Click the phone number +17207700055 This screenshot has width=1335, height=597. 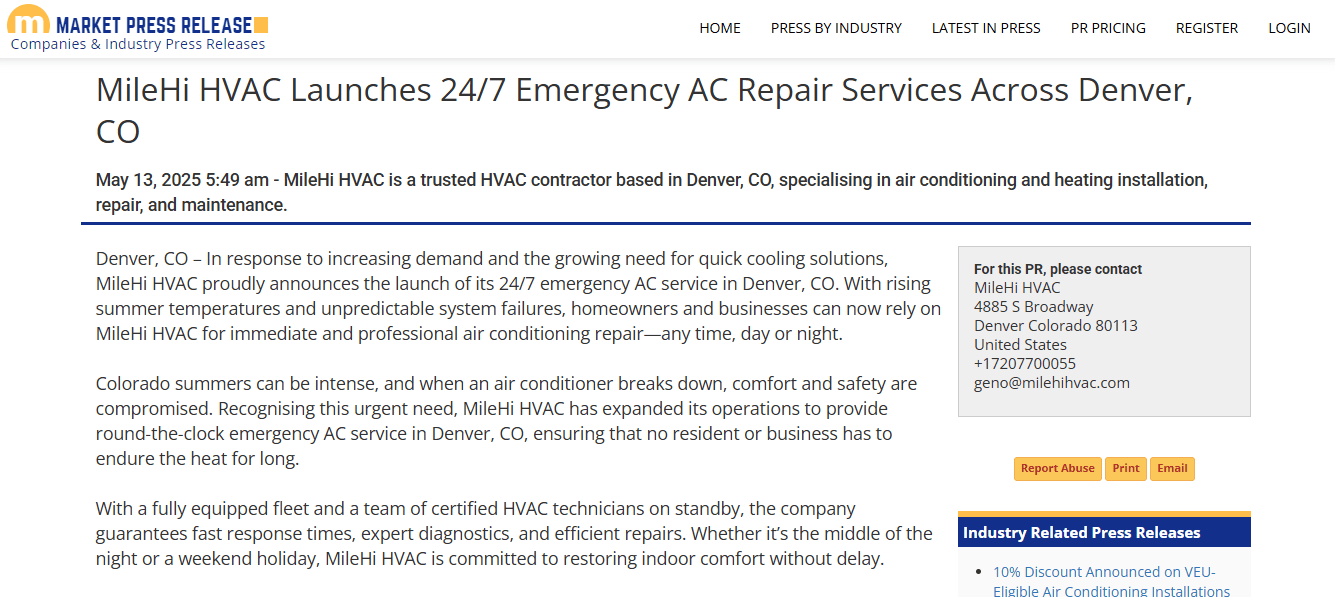tap(1025, 363)
